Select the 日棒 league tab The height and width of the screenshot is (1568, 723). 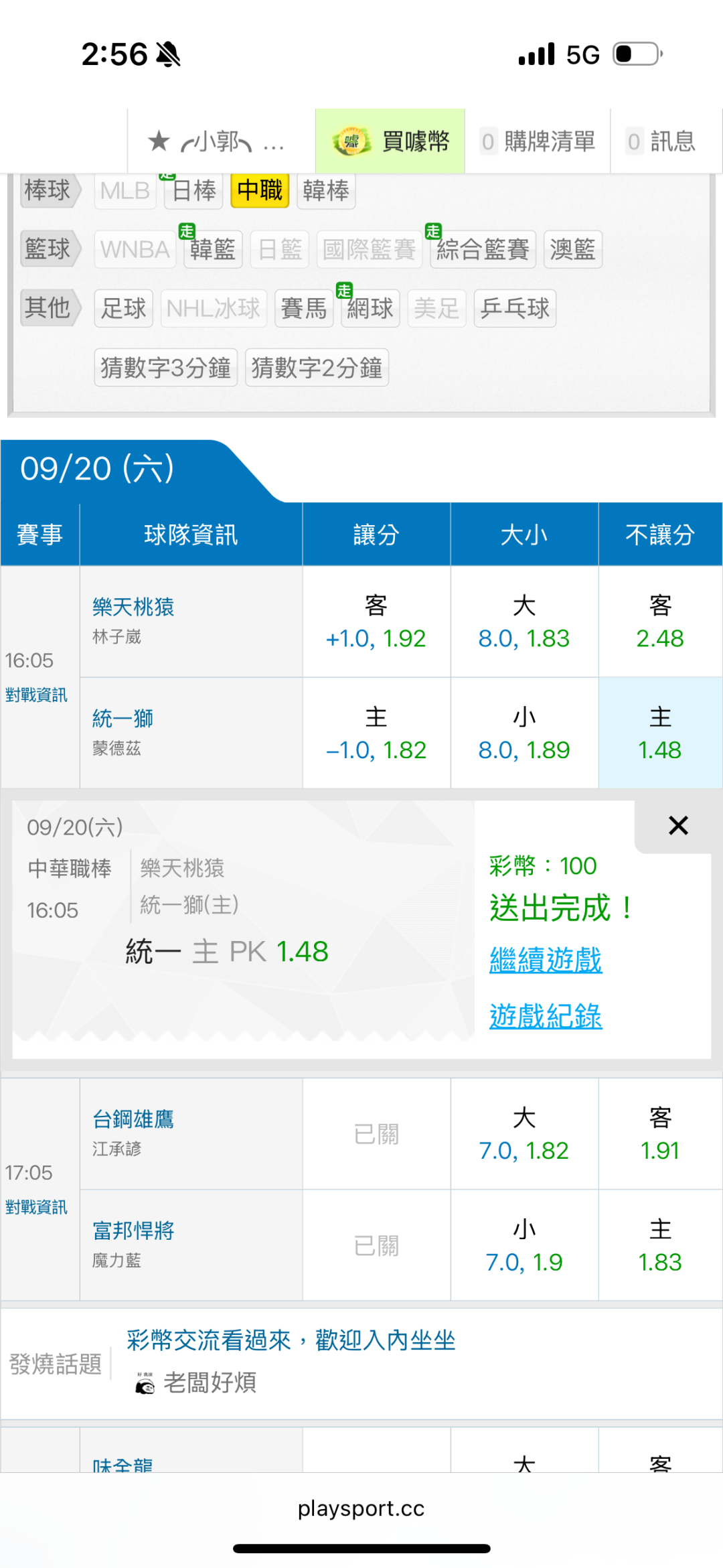(193, 190)
